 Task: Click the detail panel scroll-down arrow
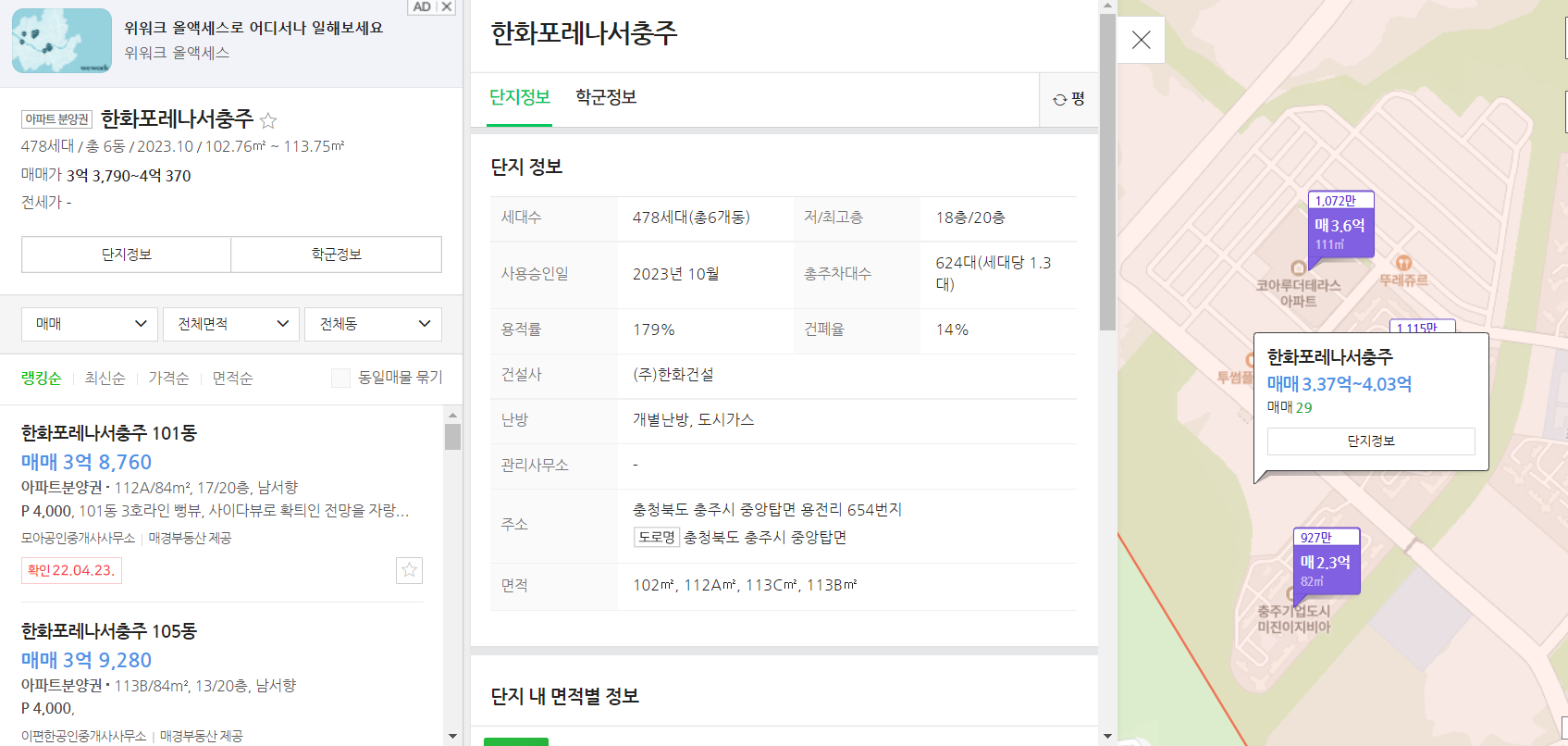click(1107, 737)
